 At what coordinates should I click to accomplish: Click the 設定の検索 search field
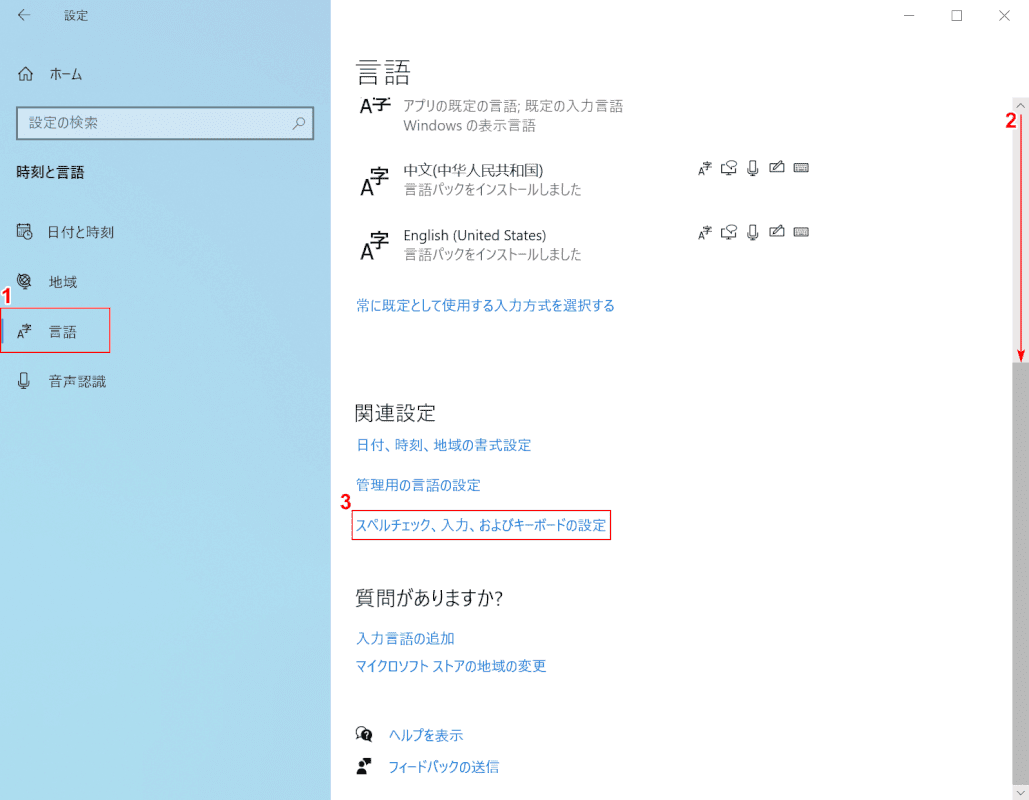(165, 123)
